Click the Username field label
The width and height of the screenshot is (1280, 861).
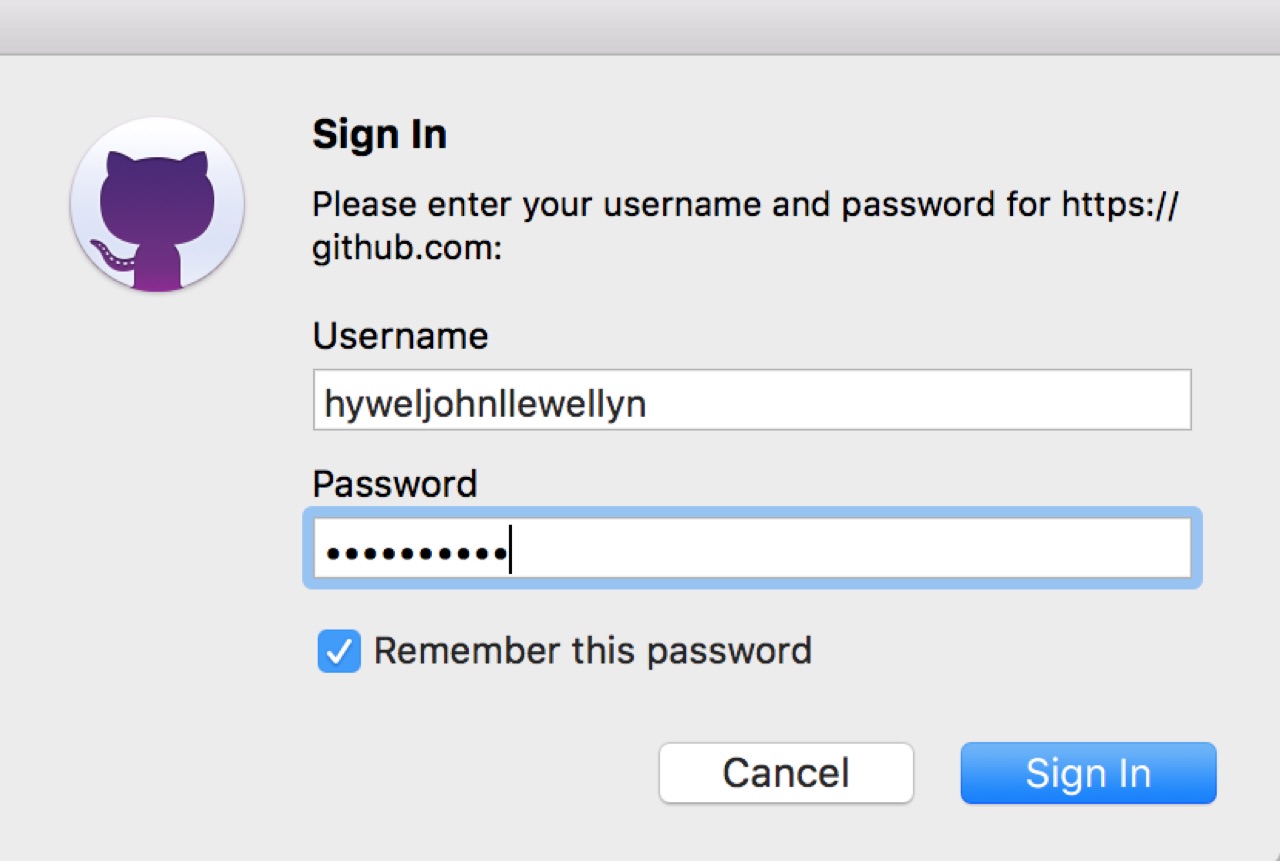[x=400, y=336]
